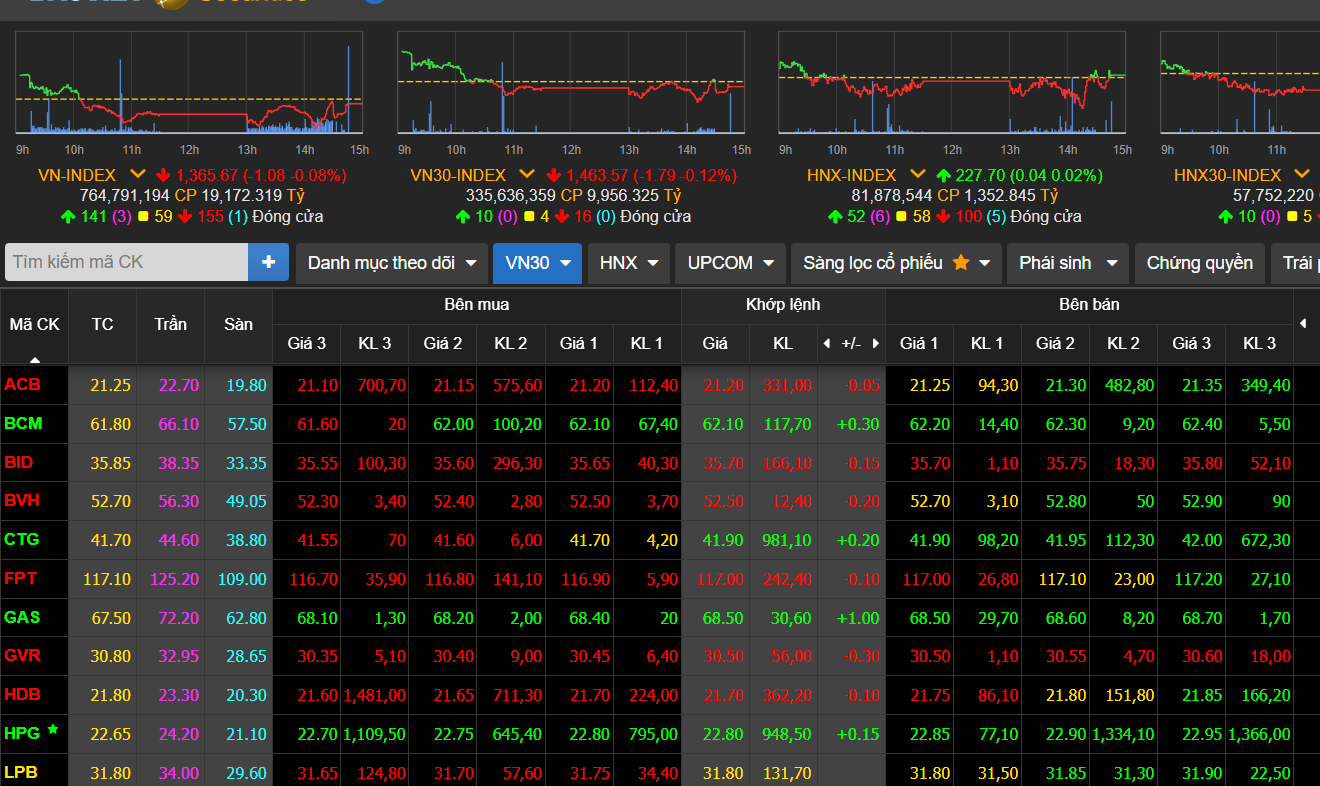Click the Giá header in Khớp lệnh
Image resolution: width=1320 pixels, height=786 pixels.
click(x=715, y=343)
